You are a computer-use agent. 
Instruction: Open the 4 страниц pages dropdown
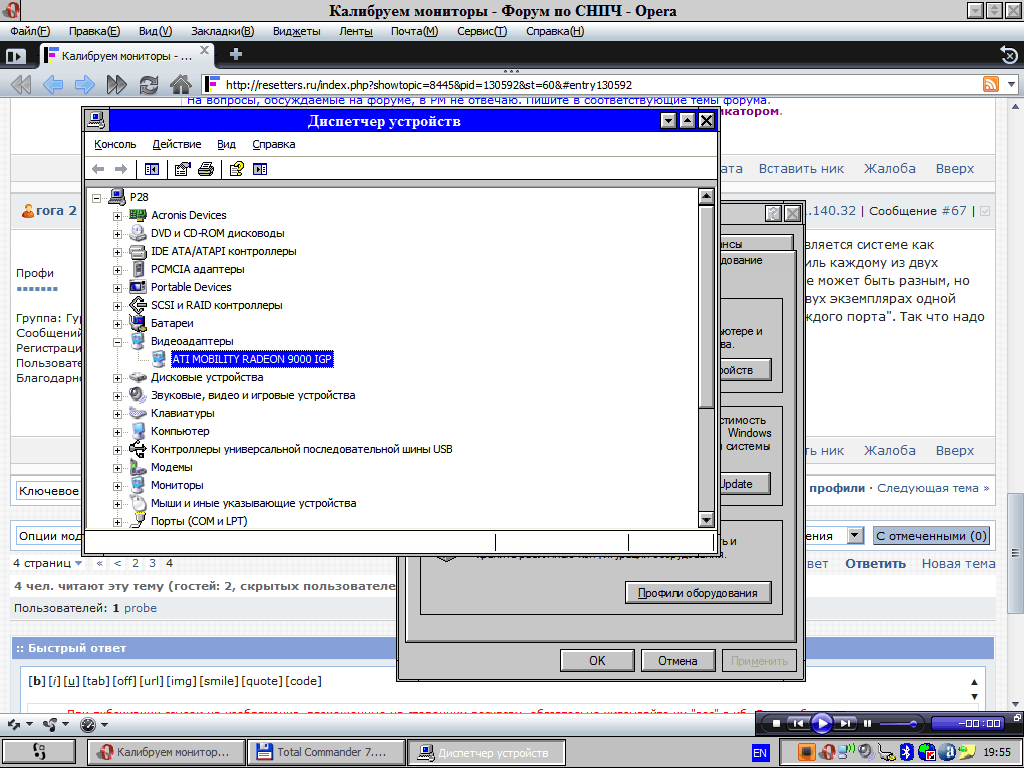[x=48, y=563]
